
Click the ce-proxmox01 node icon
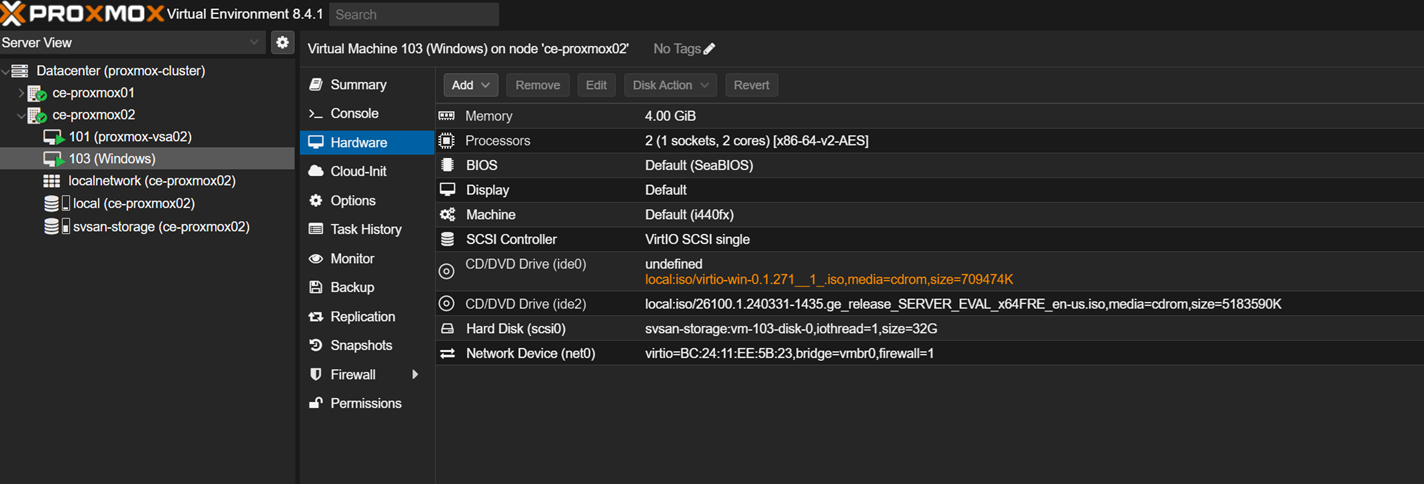tap(37, 93)
